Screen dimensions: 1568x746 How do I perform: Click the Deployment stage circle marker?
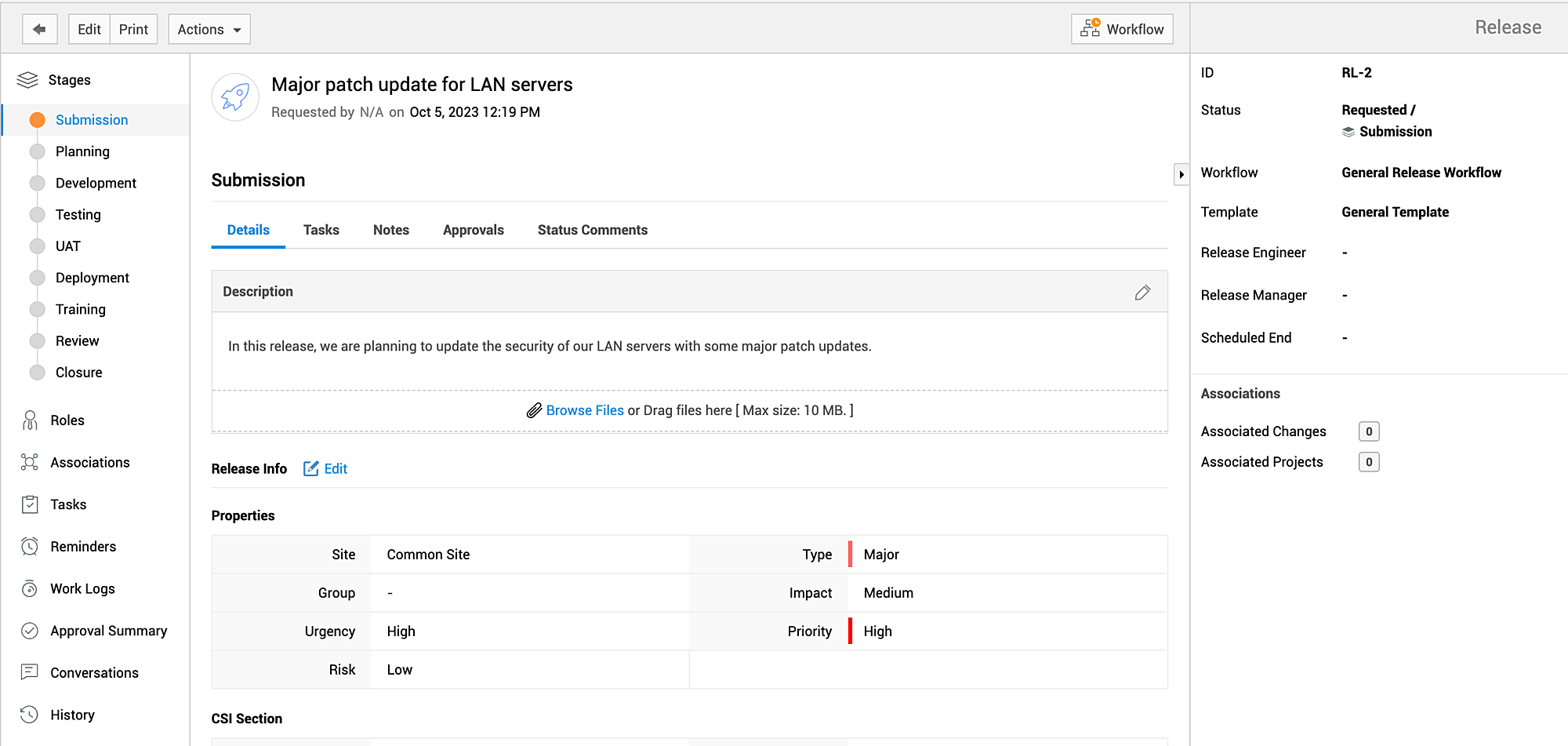pyautogui.click(x=37, y=278)
